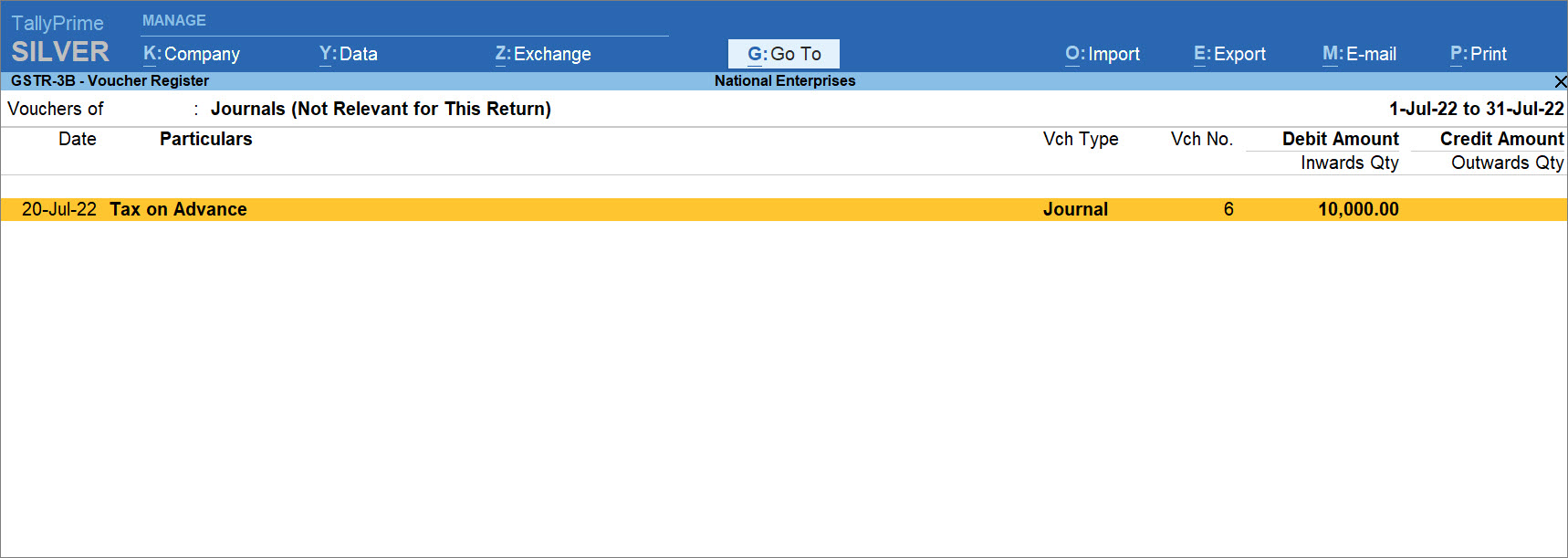Viewport: 1568px width, 558px height.
Task: Click the 10,000.00 debit amount
Action: 1358,209
